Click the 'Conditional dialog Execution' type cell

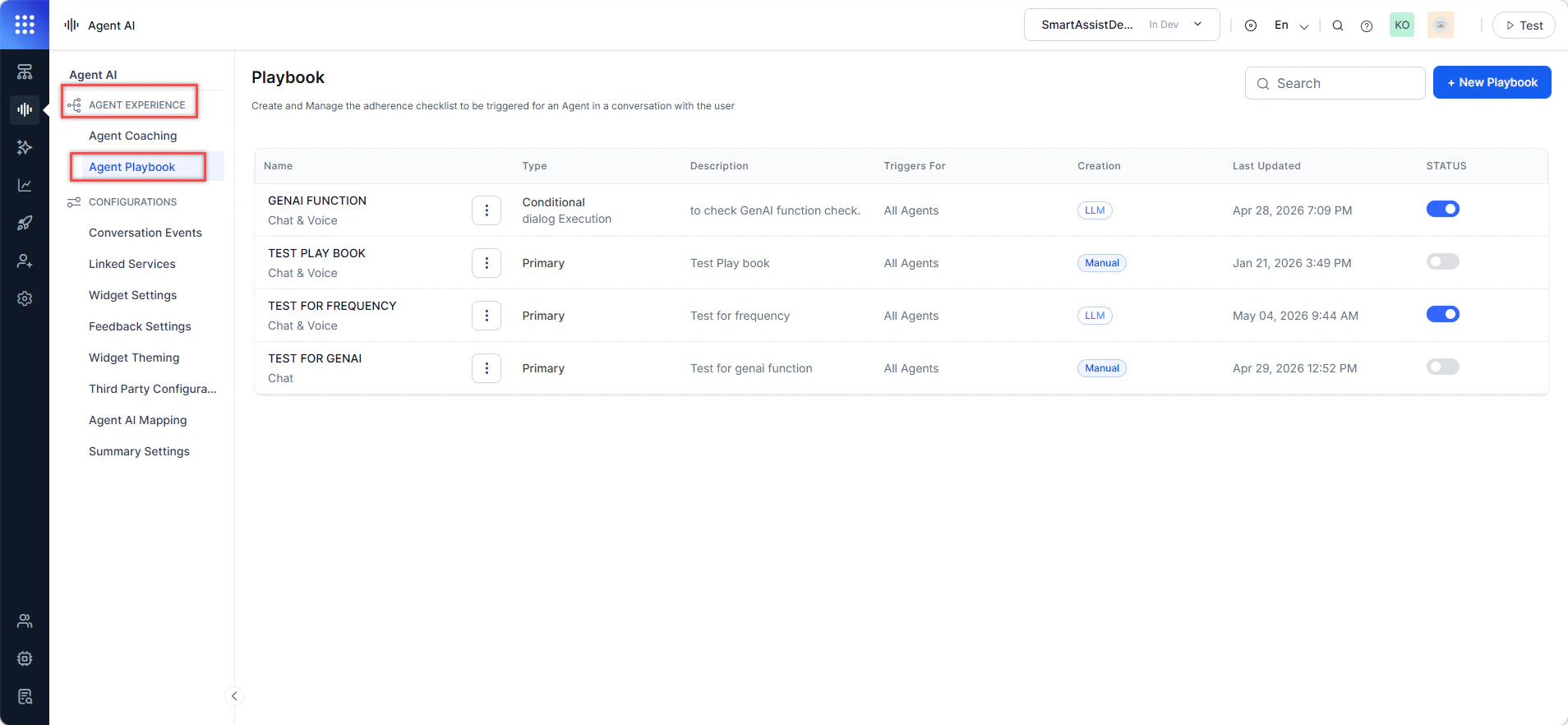click(x=567, y=210)
